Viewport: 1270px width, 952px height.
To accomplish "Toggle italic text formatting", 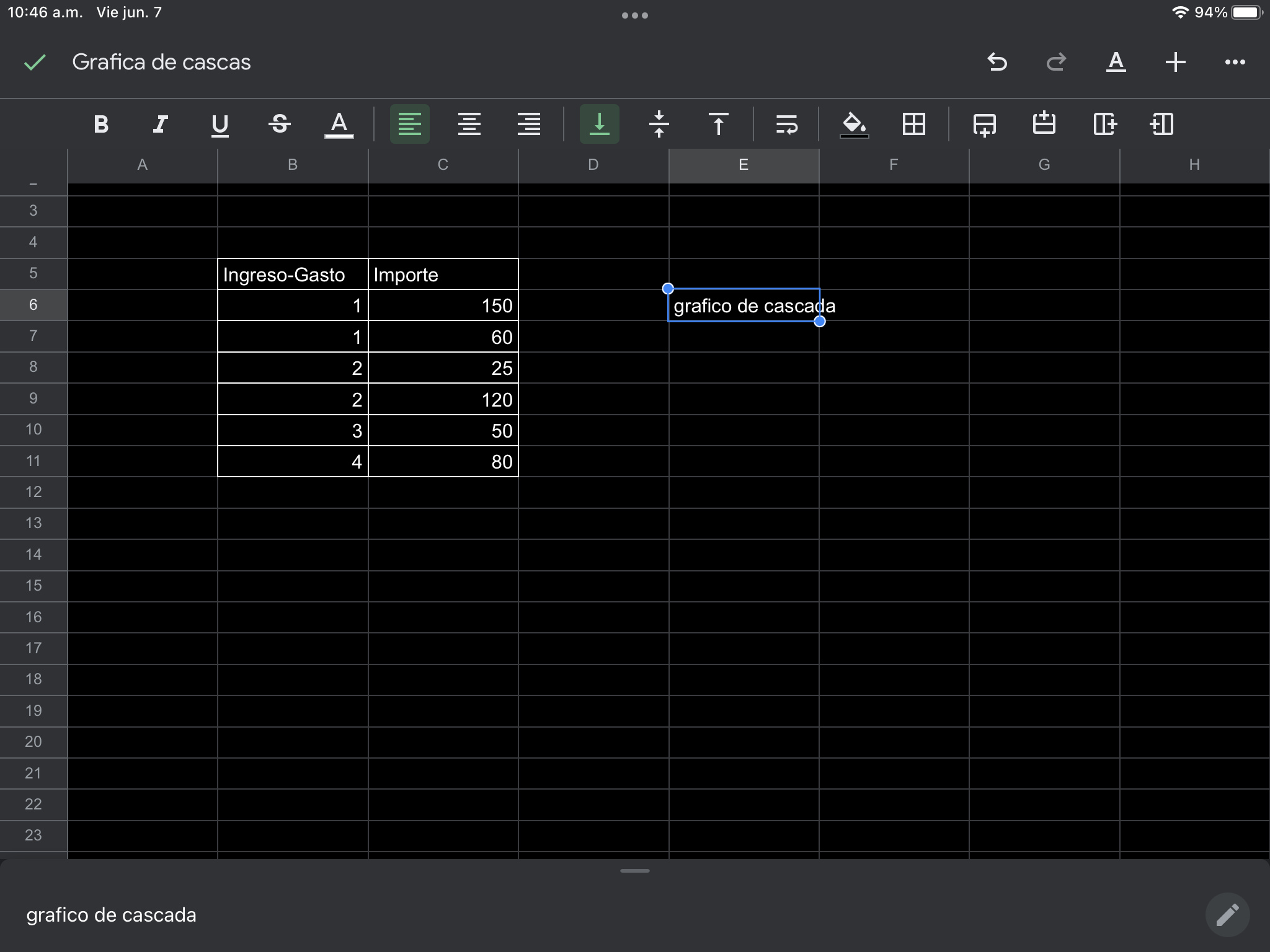I will pos(160,125).
